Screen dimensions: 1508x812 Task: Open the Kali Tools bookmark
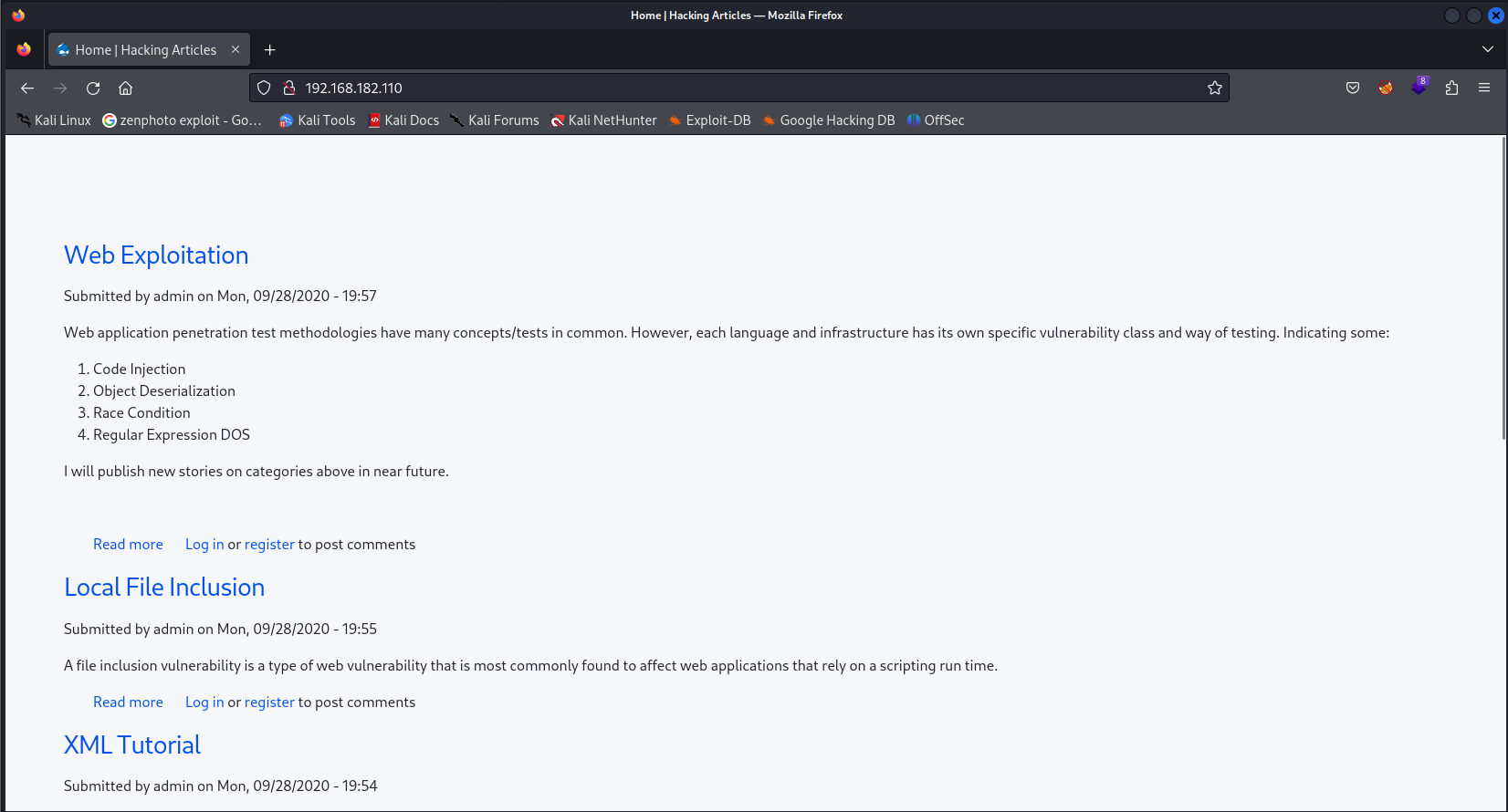tap(317, 120)
